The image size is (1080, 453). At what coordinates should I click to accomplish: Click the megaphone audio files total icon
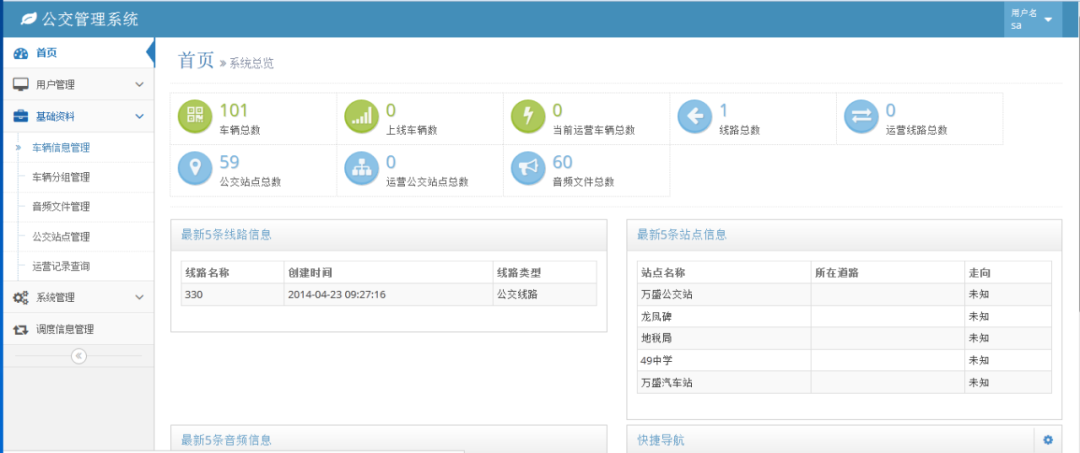528,168
